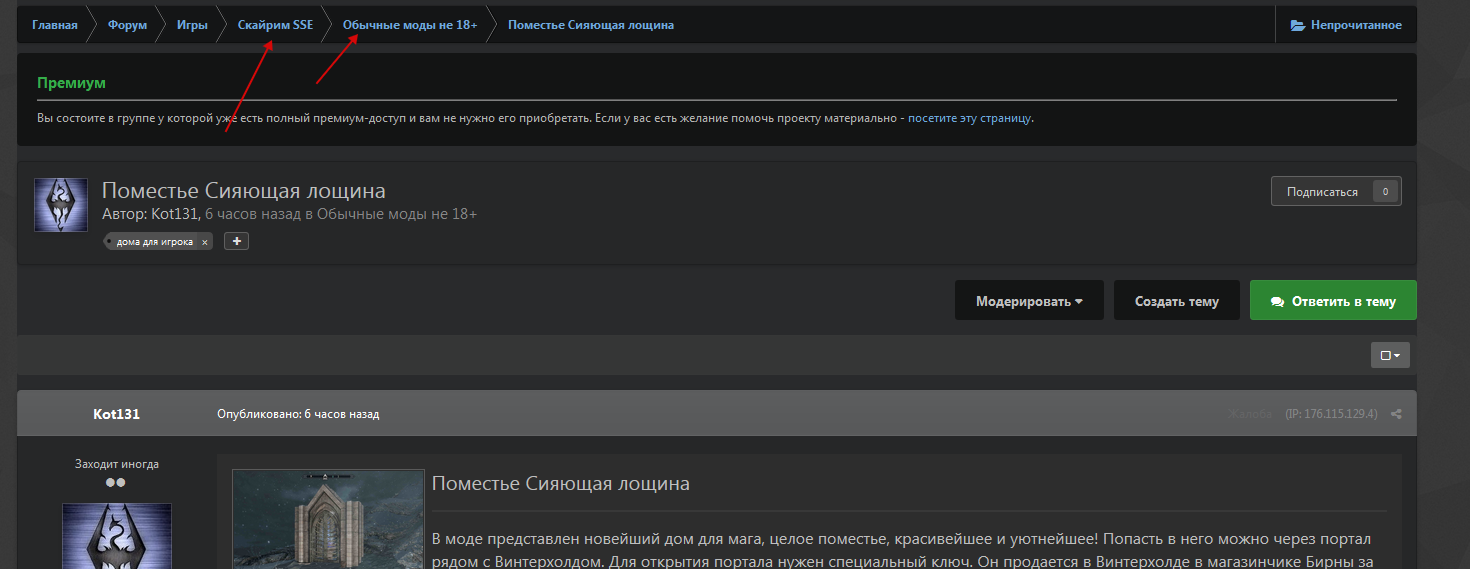Viewport: 1470px width, 569px height.
Task: Click the Создать тему button
Action: point(1176,301)
